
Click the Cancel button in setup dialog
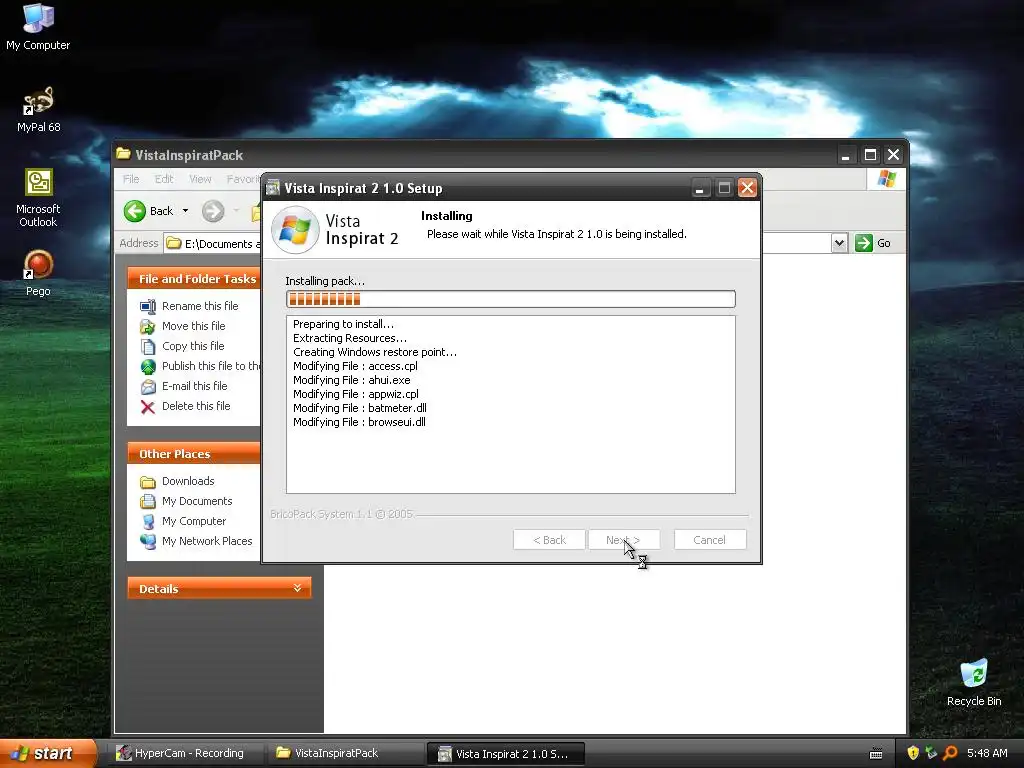pyautogui.click(x=710, y=540)
